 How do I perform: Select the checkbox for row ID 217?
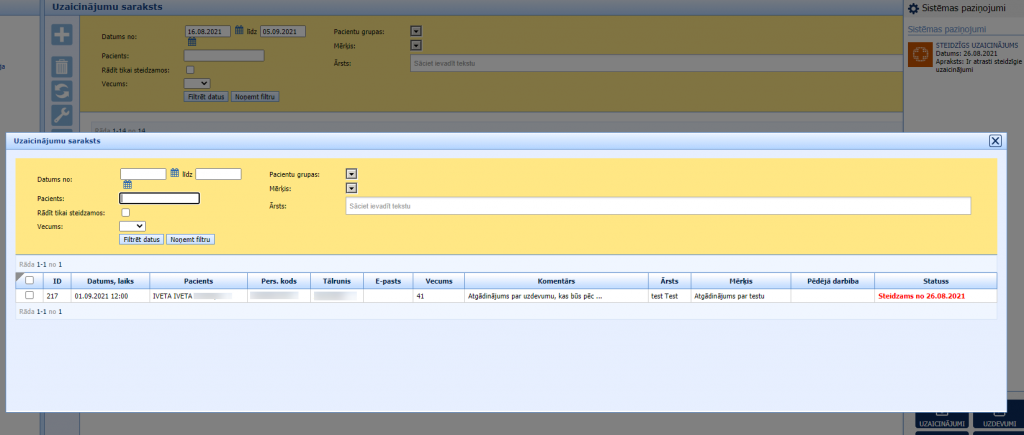coord(29,296)
